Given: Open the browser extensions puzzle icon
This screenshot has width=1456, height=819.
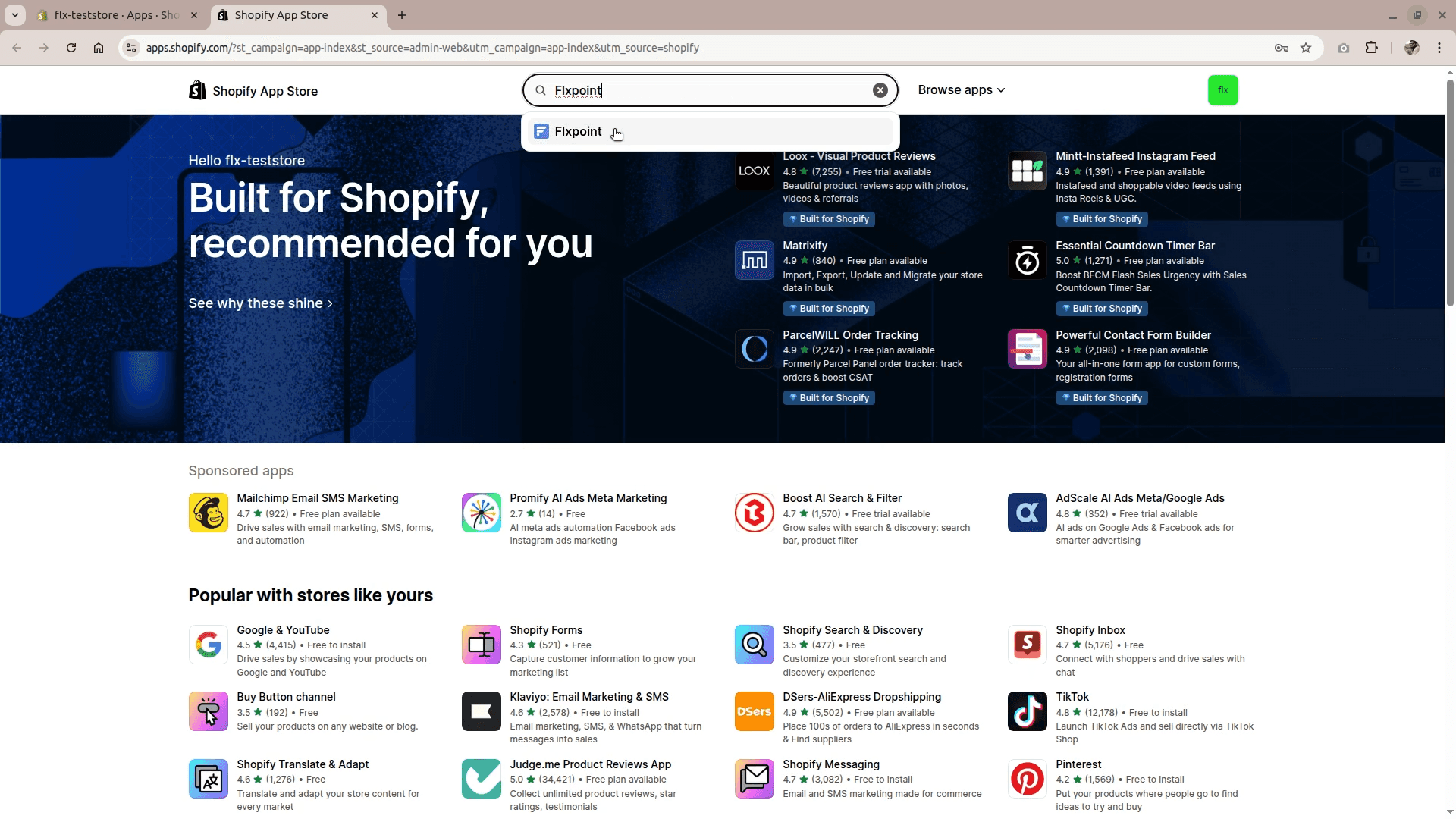Looking at the screenshot, I should 1371,48.
